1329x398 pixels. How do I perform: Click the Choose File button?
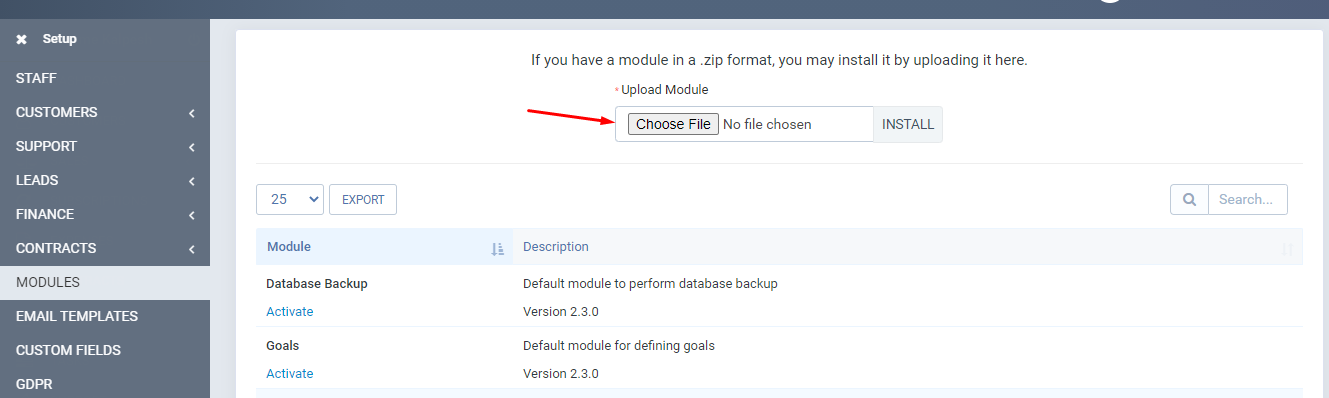point(673,124)
